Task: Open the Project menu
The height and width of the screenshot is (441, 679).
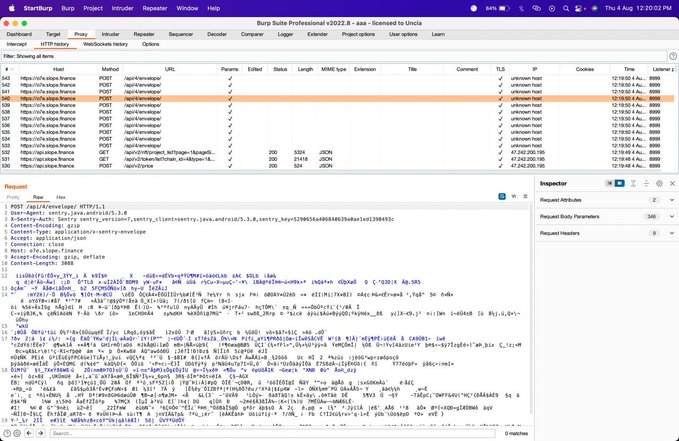Action: 93,8
